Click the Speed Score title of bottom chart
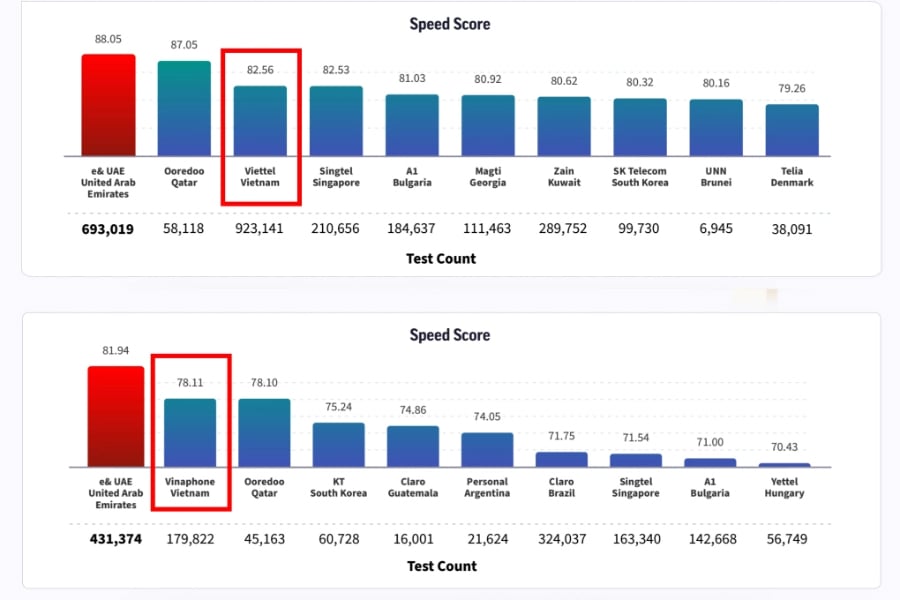 (450, 335)
